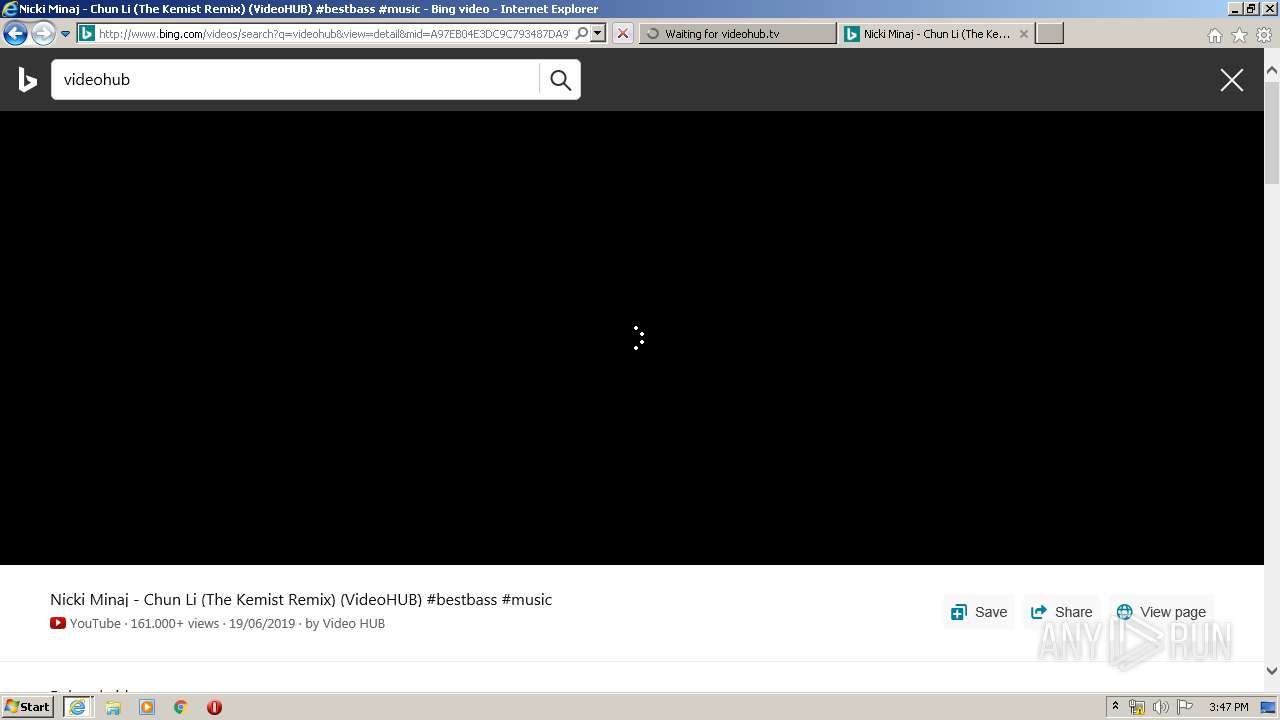Stop loading the page

pyautogui.click(x=622, y=33)
